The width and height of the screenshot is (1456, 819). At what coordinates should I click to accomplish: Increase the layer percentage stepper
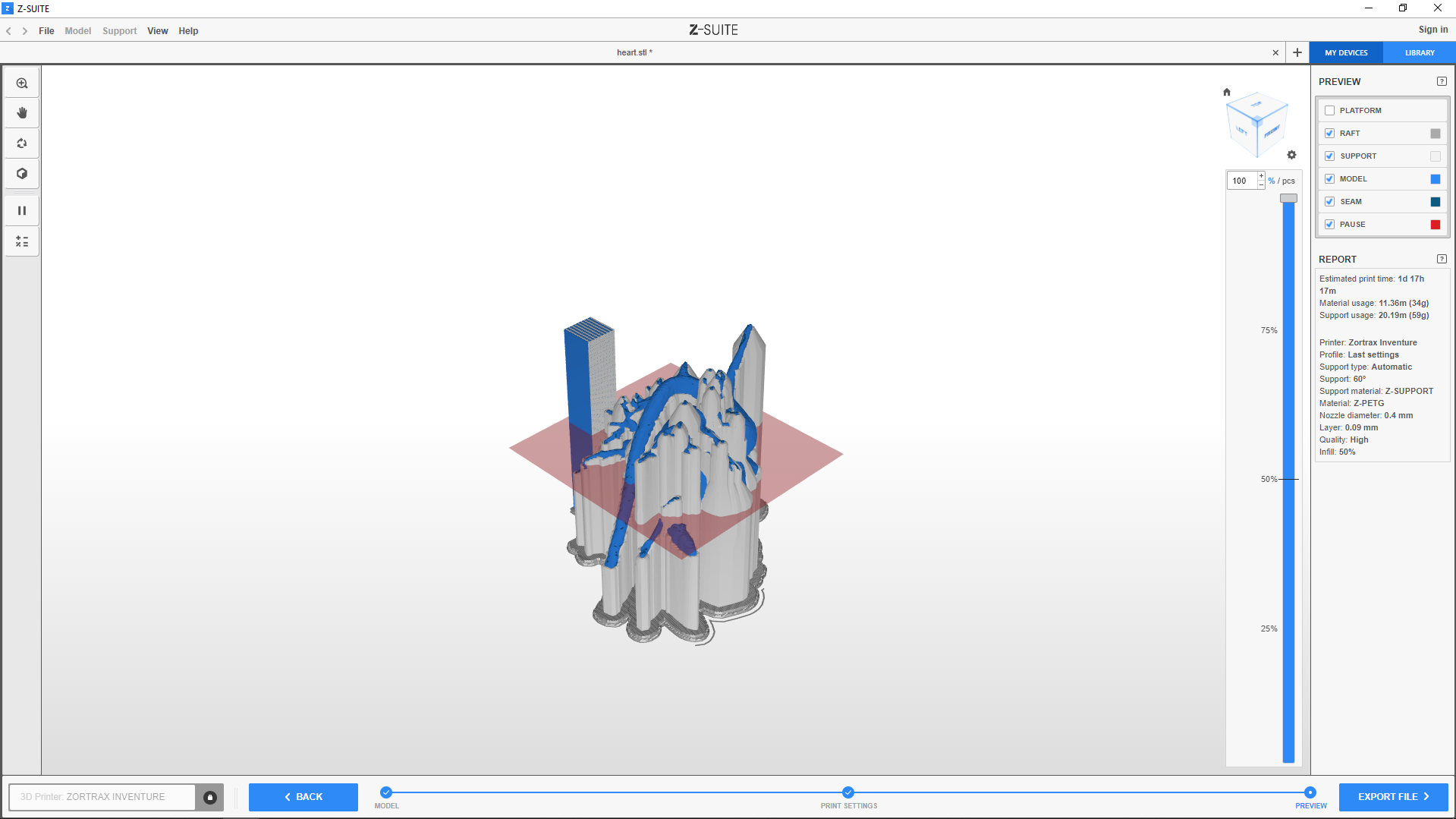1261,176
